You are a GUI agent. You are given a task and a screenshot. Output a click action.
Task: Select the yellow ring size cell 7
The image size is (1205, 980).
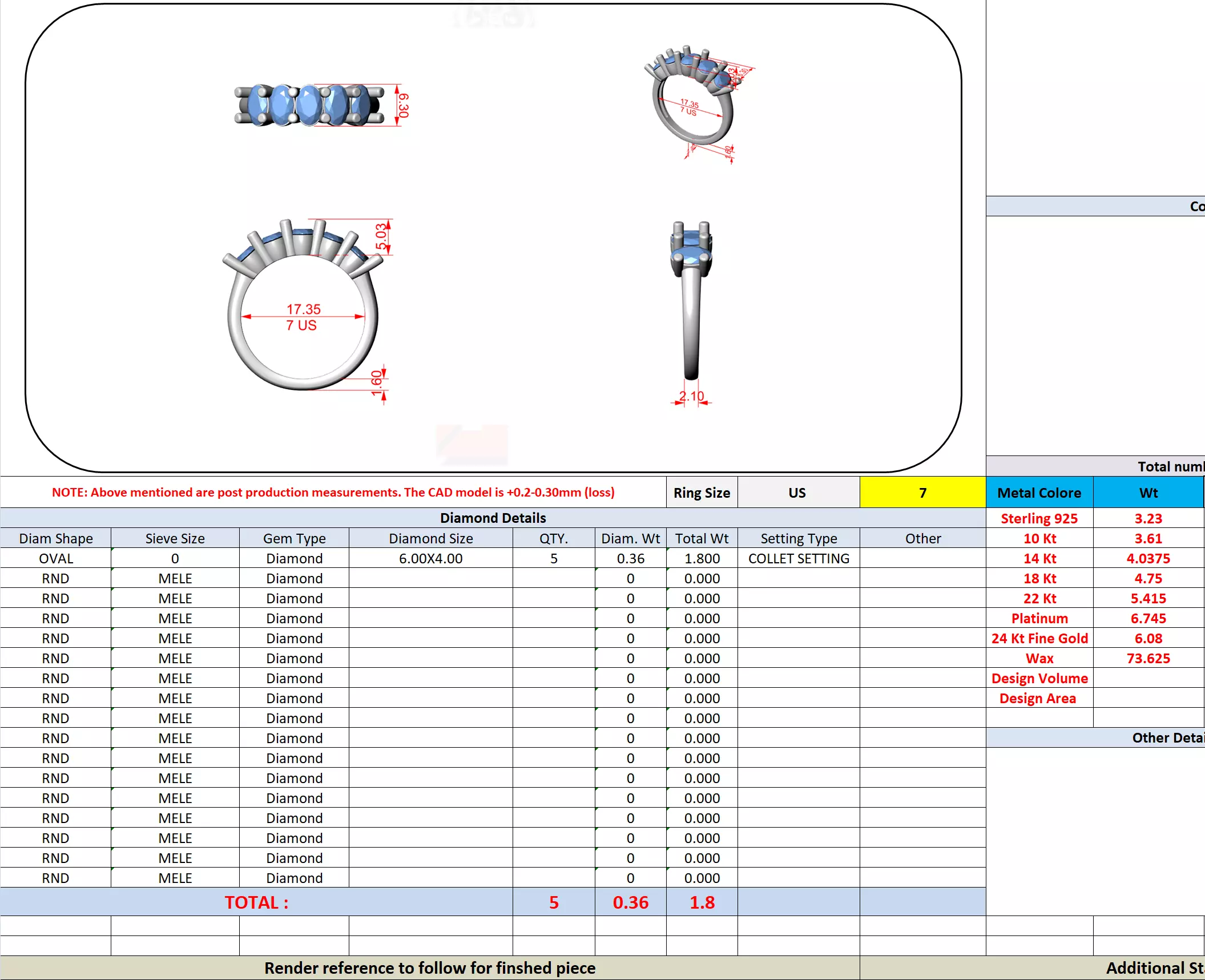coord(922,493)
